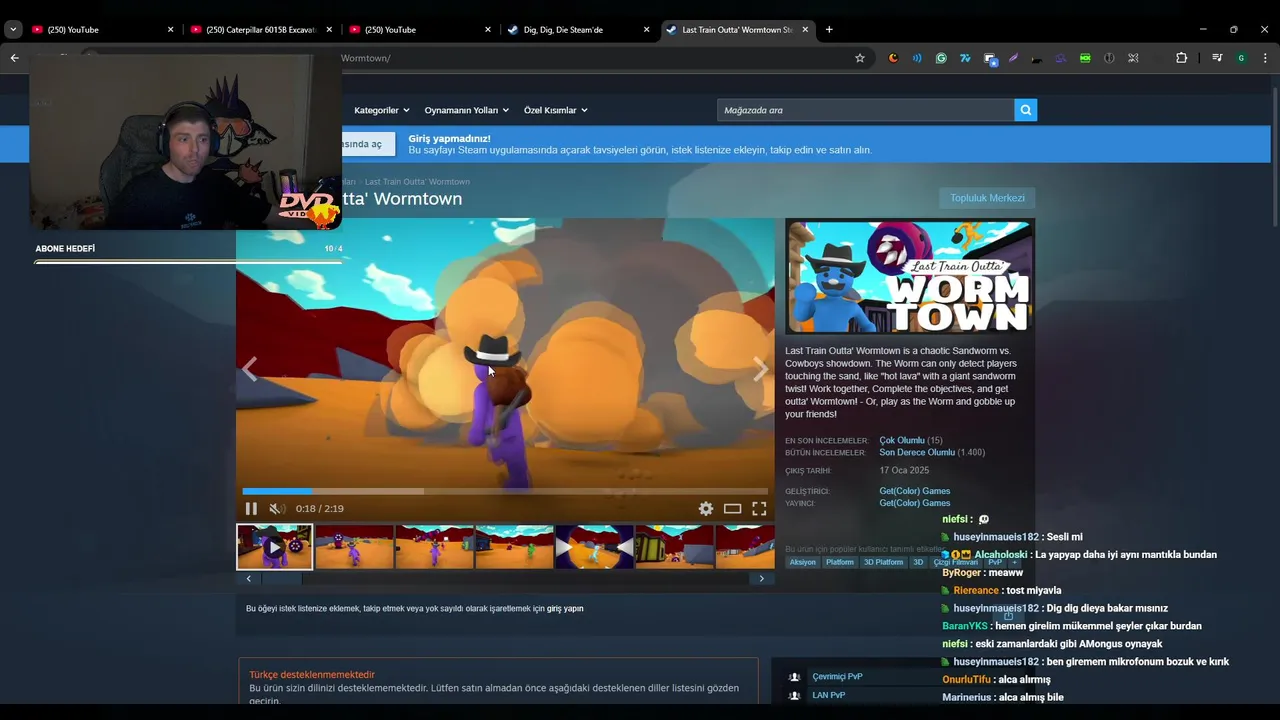Switch trailer to theater mode

733,509
